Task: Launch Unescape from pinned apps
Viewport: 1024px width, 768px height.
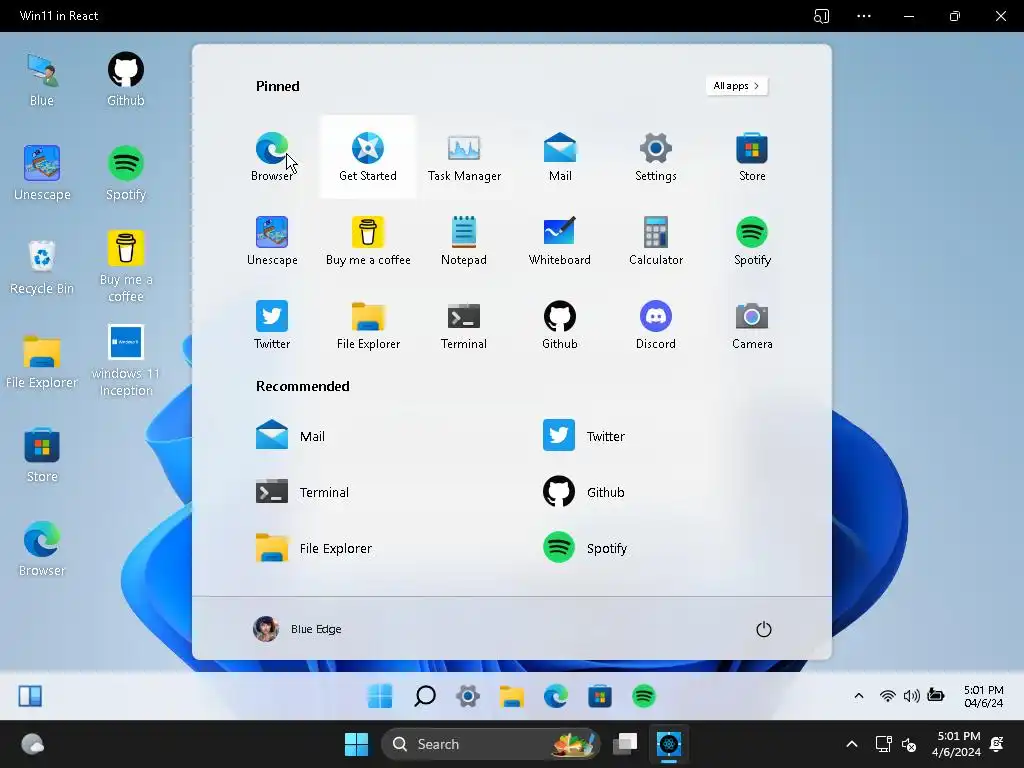Action: [272, 240]
